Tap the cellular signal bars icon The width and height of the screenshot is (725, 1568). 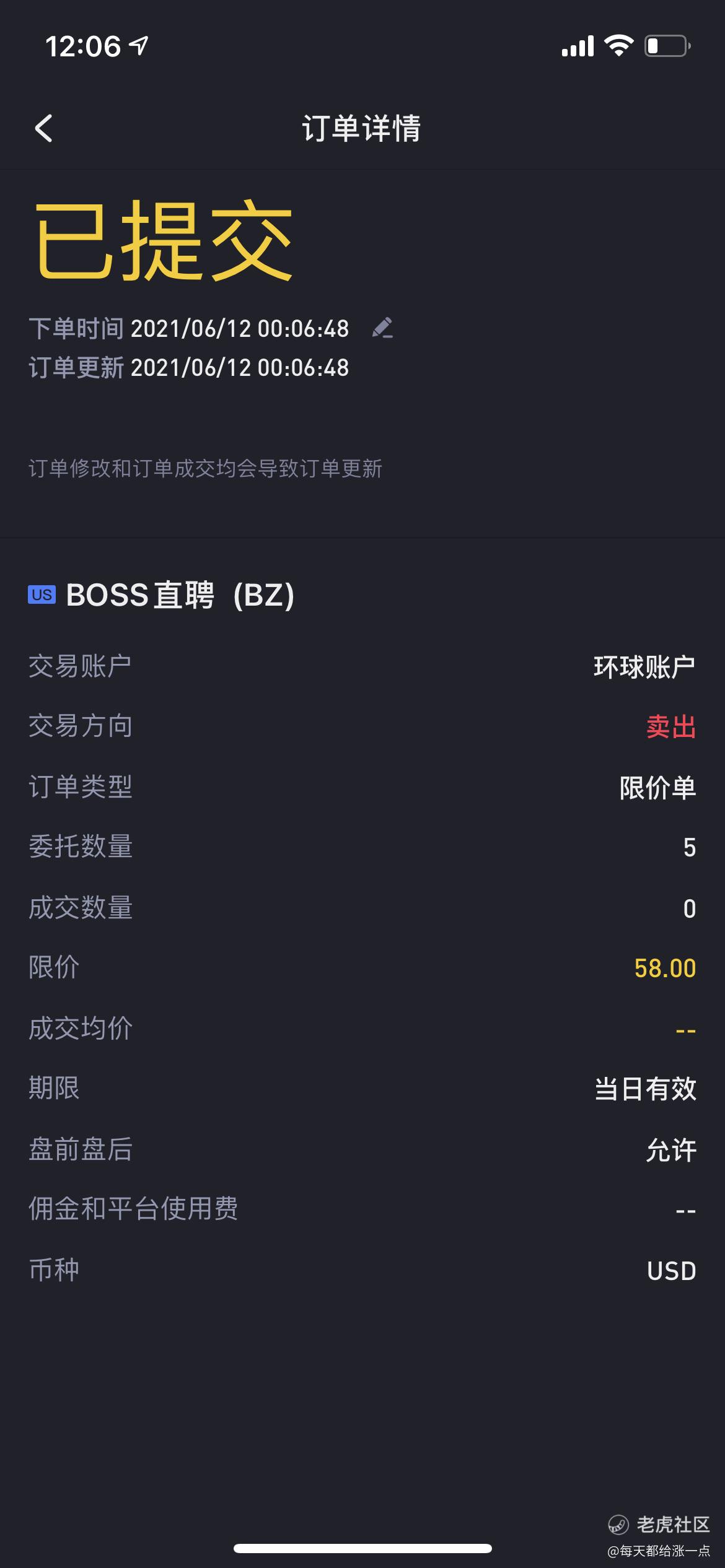click(578, 46)
